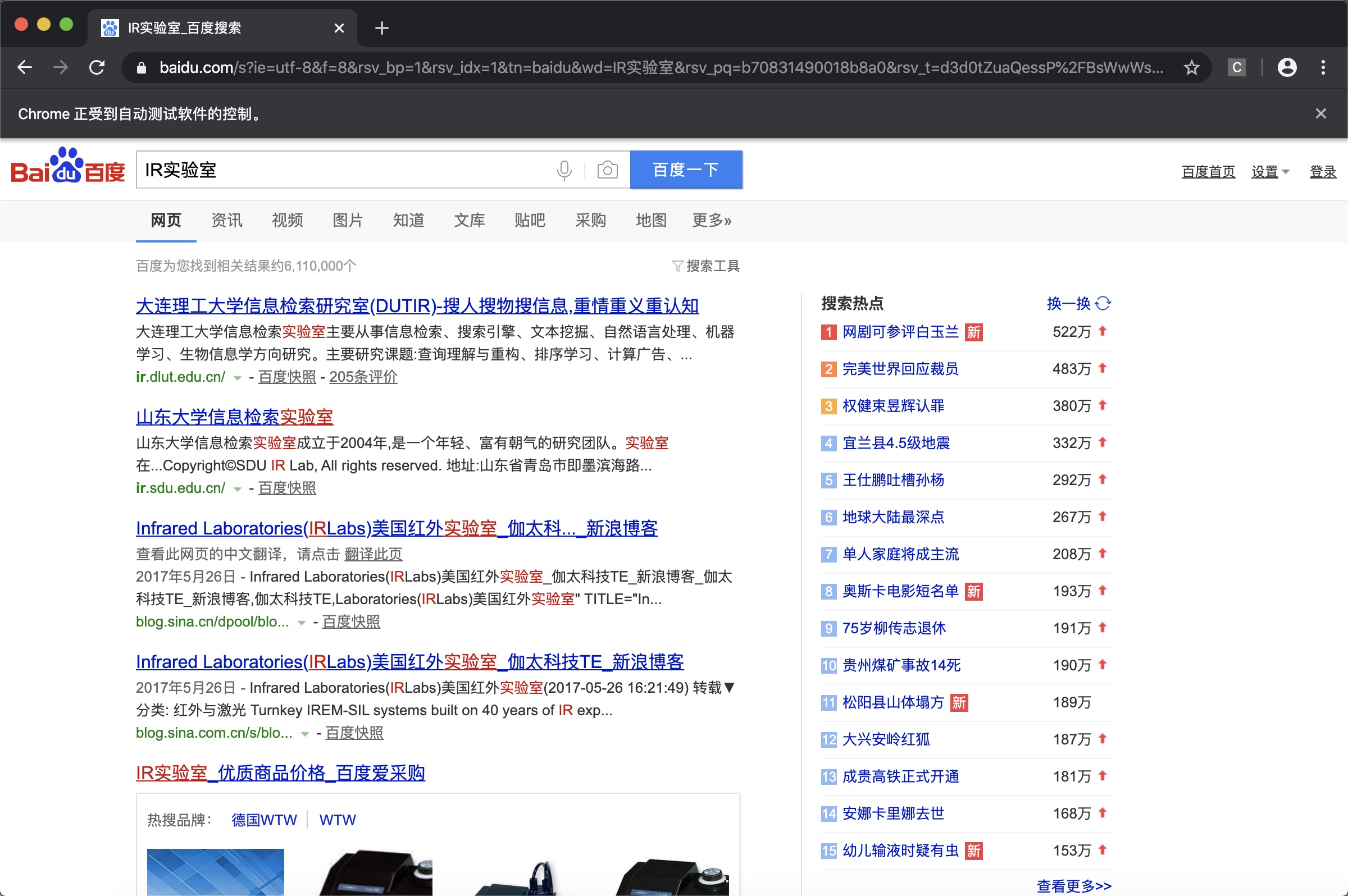Viewport: 1348px width, 896px height.
Task: Expand the arrow next to blog.sina.com.cn/s/blo...
Action: 304,734
